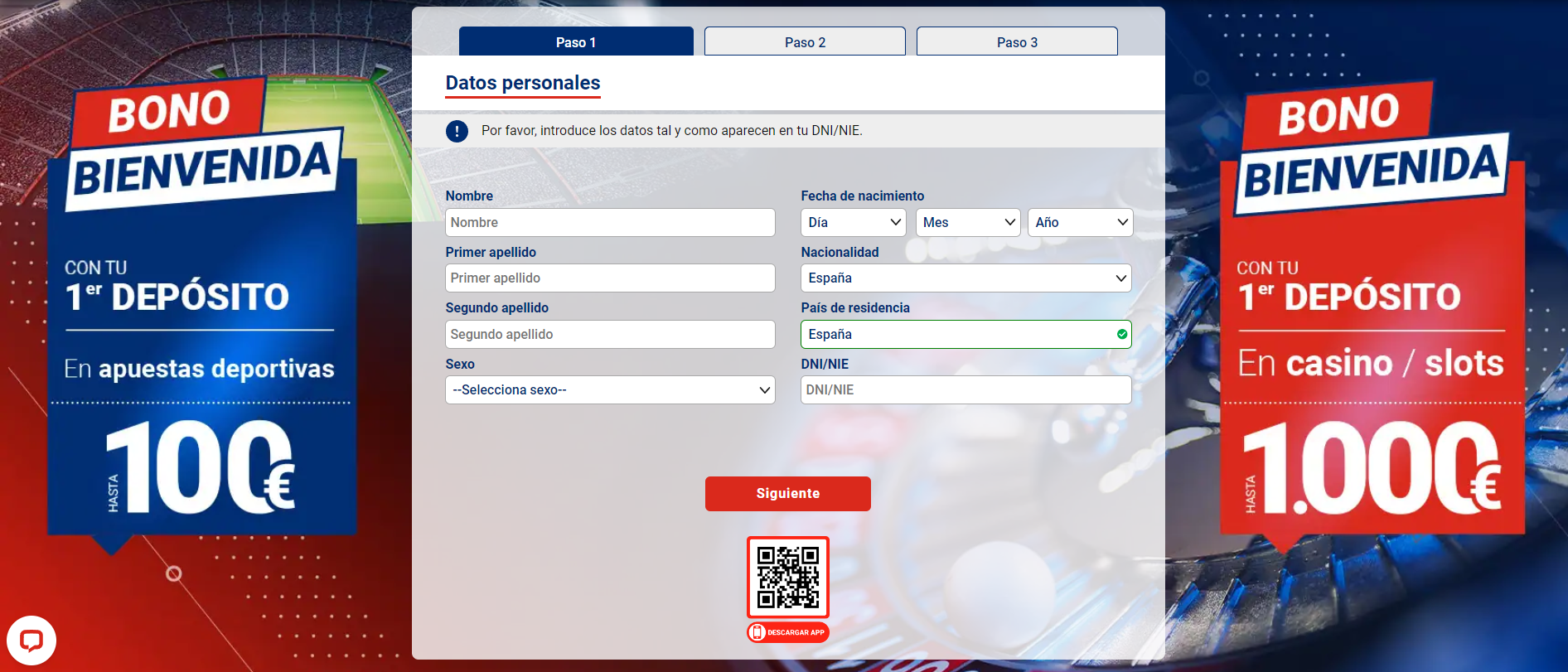Expand the Mes dropdown

pyautogui.click(x=968, y=222)
